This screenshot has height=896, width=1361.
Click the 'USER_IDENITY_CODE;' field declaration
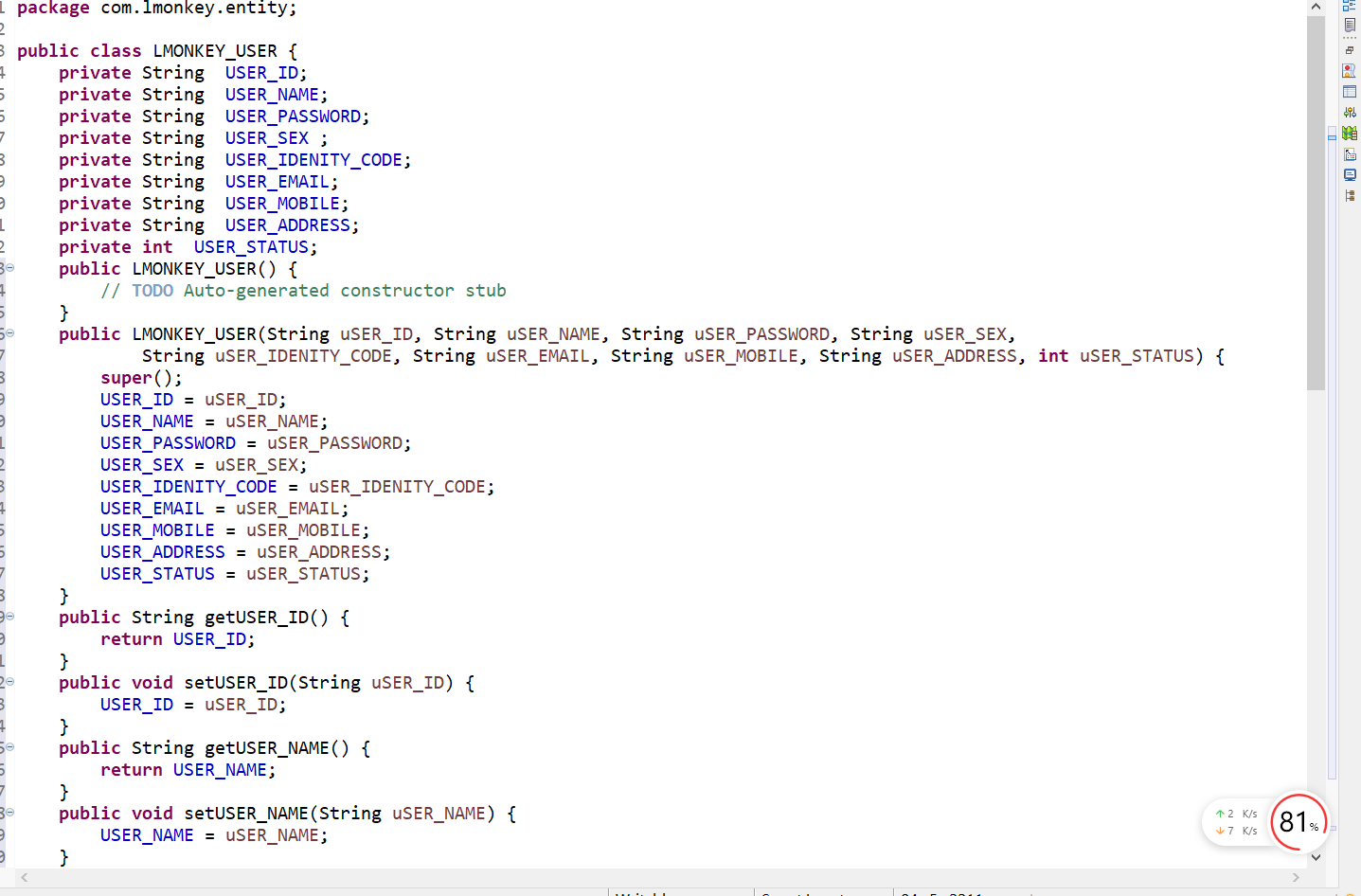coord(318,160)
